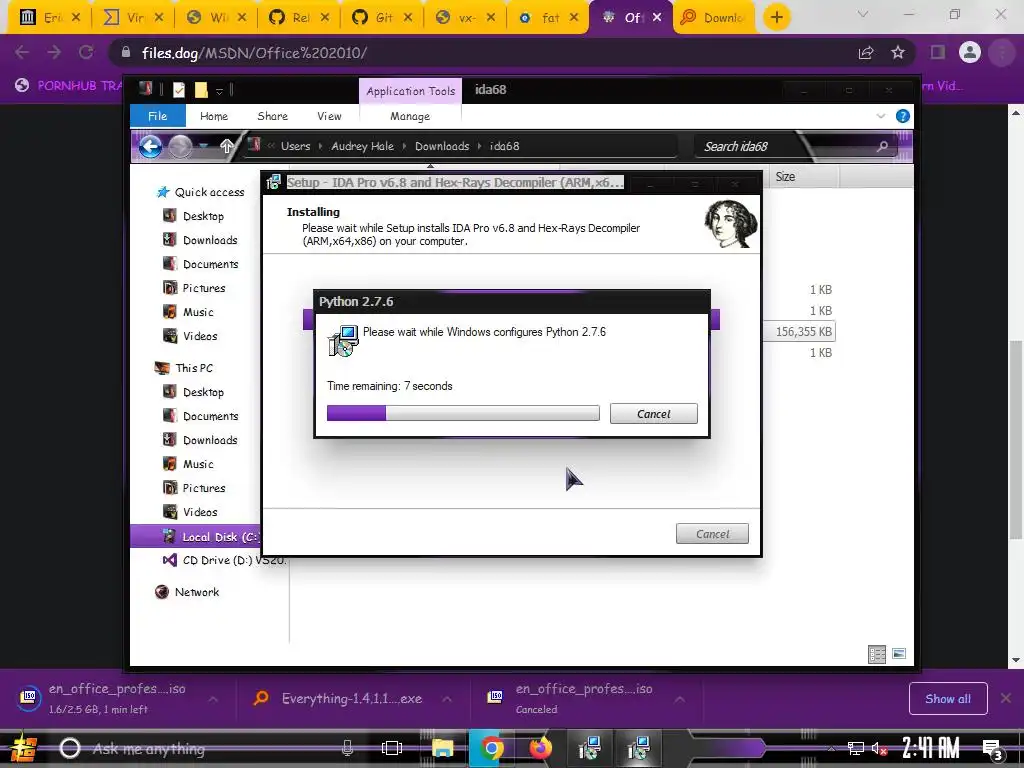Expand options for the canceled Office iso download

680,699
